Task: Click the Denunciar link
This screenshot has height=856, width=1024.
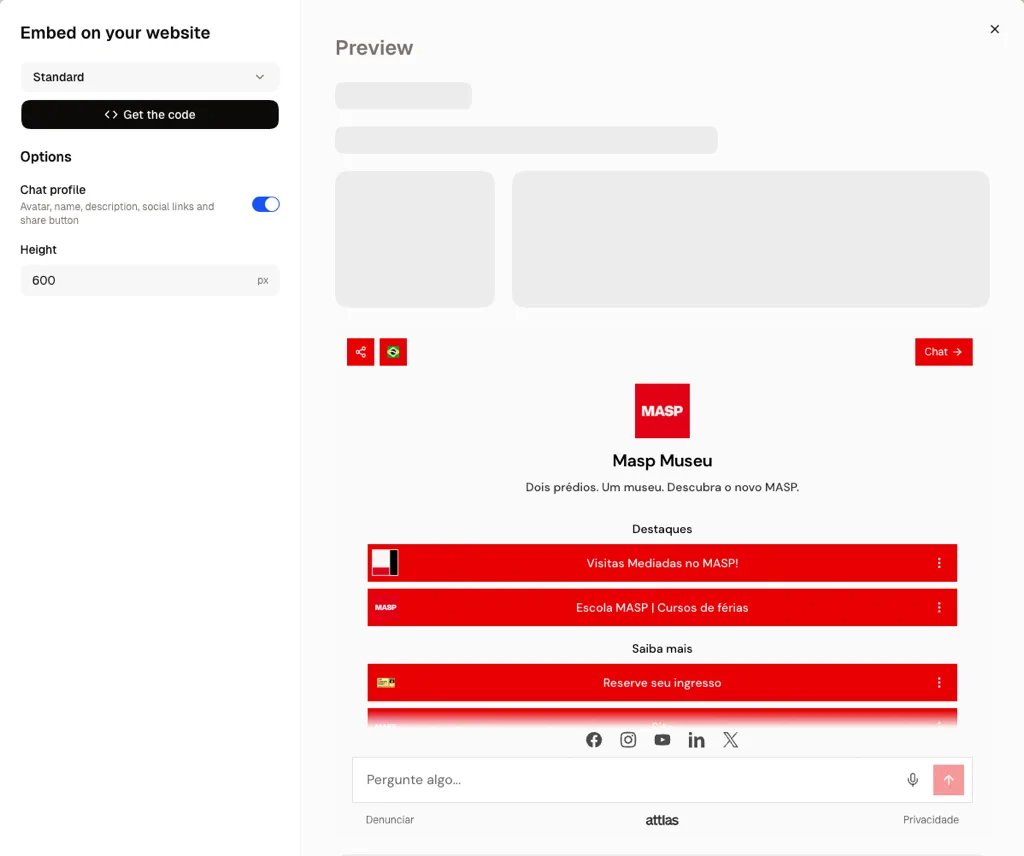Action: point(390,819)
